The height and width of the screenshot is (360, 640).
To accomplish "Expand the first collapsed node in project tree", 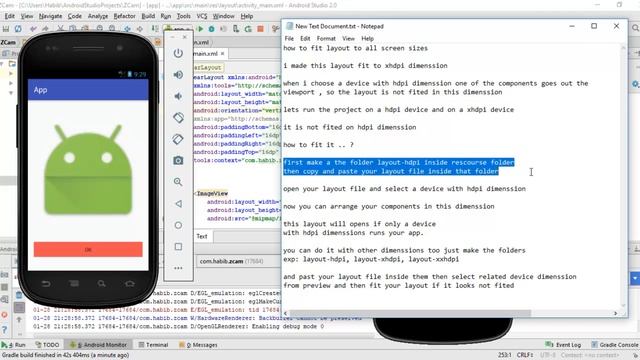I will point(11,74).
